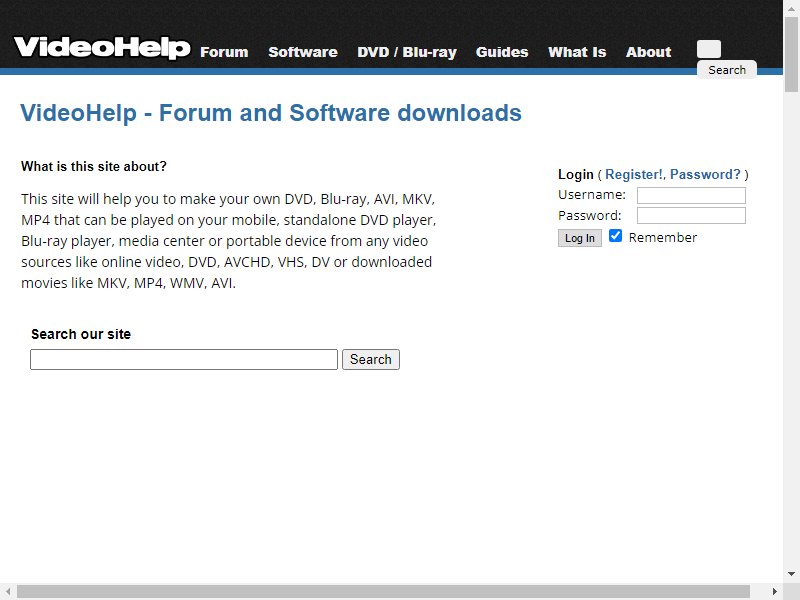Focus the Search our site text box
Viewport: 800px width, 600px height.
pos(184,360)
